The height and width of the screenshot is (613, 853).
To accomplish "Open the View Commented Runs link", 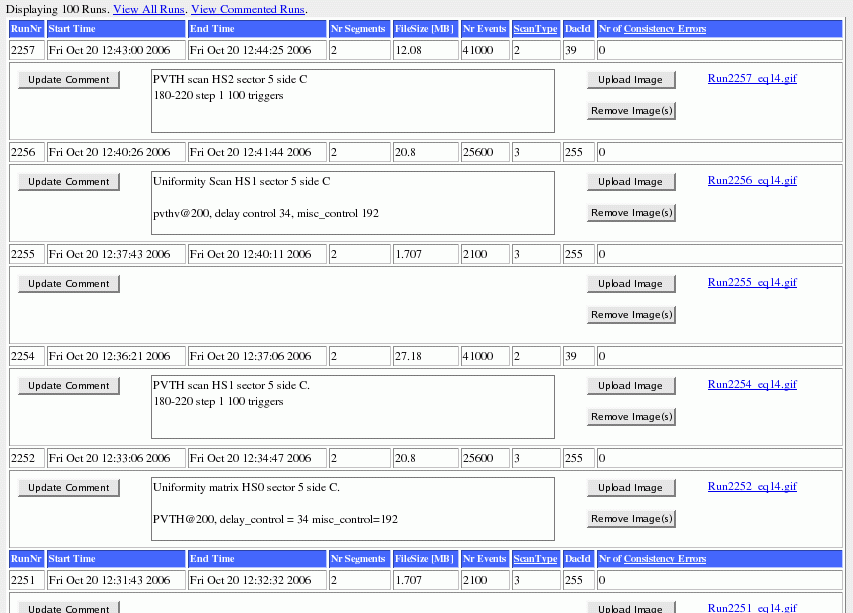I will (x=248, y=9).
